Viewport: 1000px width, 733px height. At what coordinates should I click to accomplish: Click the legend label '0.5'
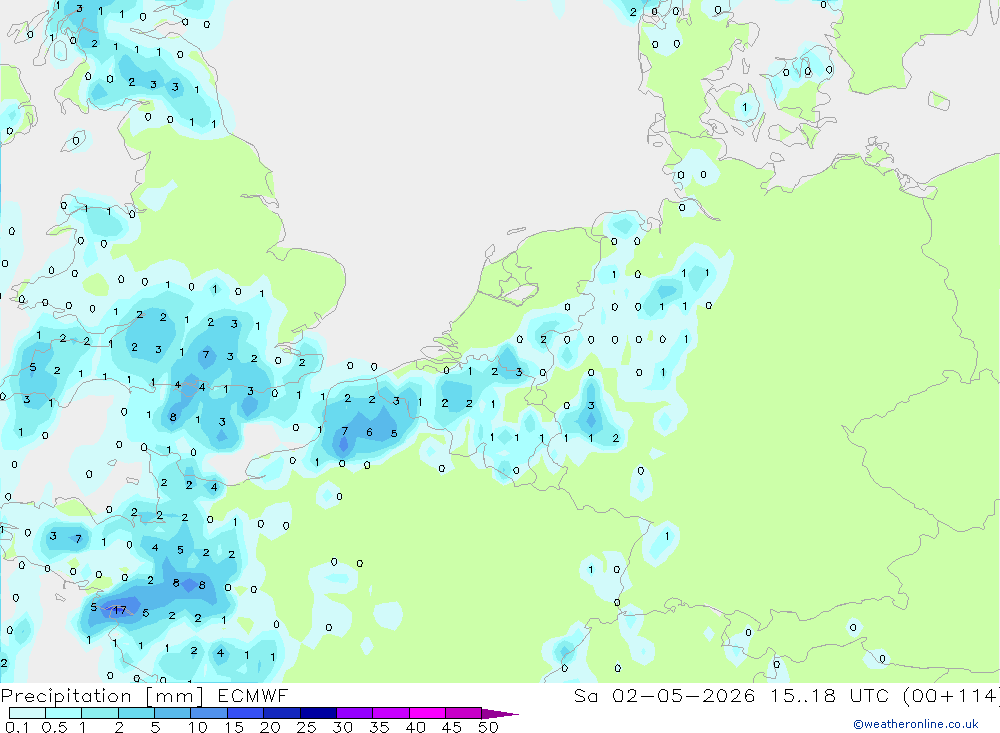[54, 727]
